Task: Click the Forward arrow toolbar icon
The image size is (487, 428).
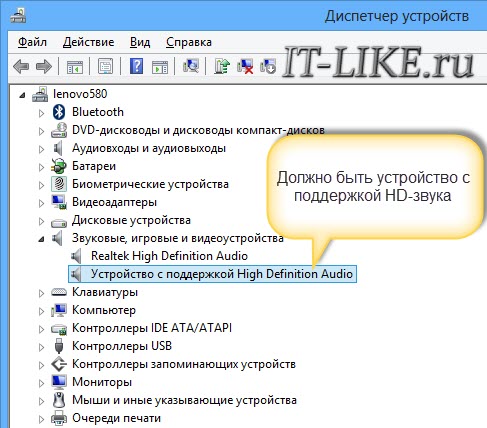Action: (x=44, y=66)
